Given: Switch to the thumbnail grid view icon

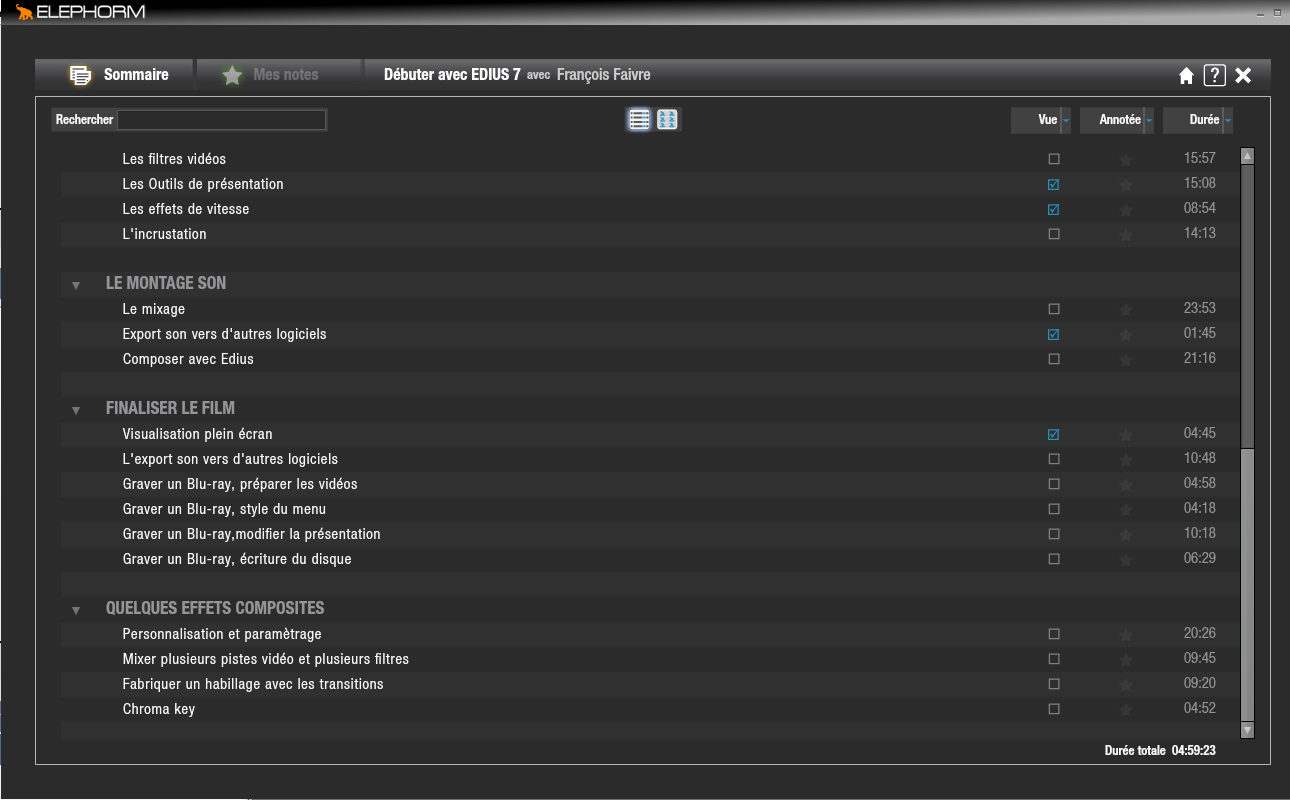Looking at the screenshot, I should coord(668,120).
